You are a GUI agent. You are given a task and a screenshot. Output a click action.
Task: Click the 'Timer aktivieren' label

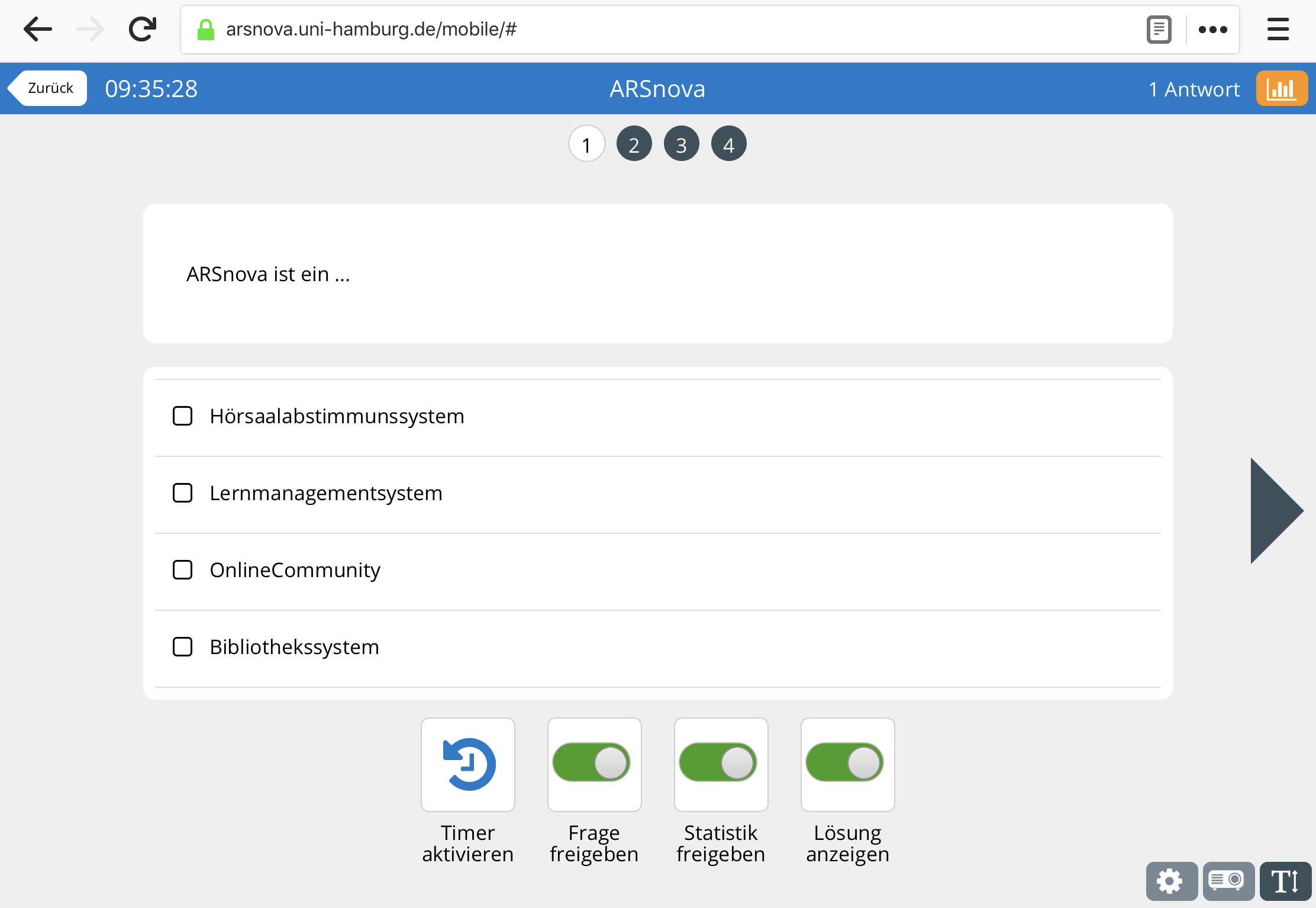[468, 843]
